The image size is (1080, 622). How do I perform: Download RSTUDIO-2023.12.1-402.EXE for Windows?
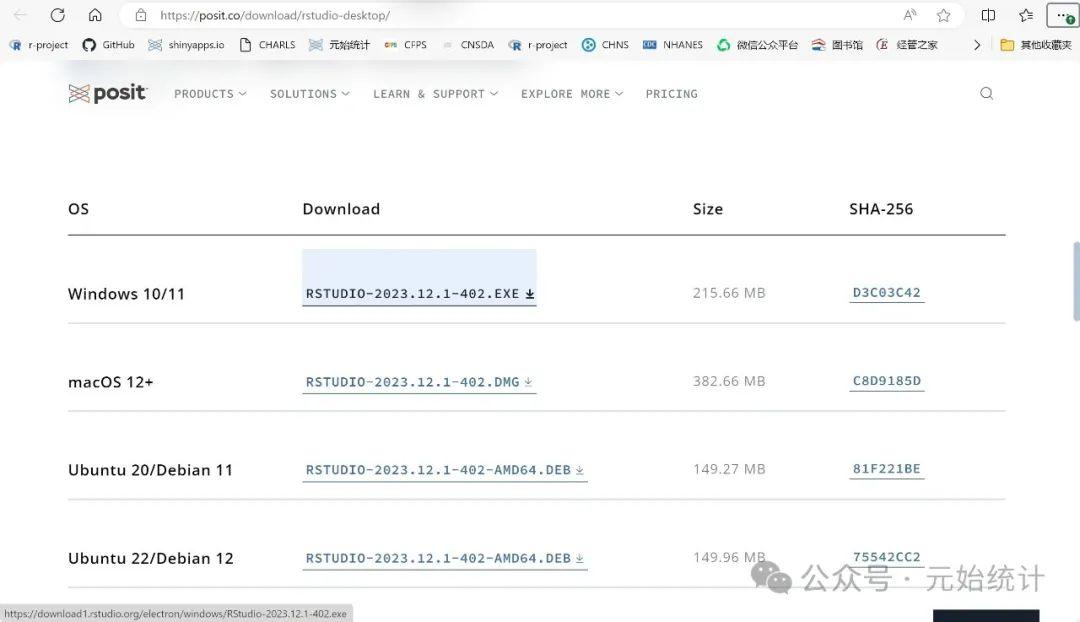pyautogui.click(x=419, y=294)
